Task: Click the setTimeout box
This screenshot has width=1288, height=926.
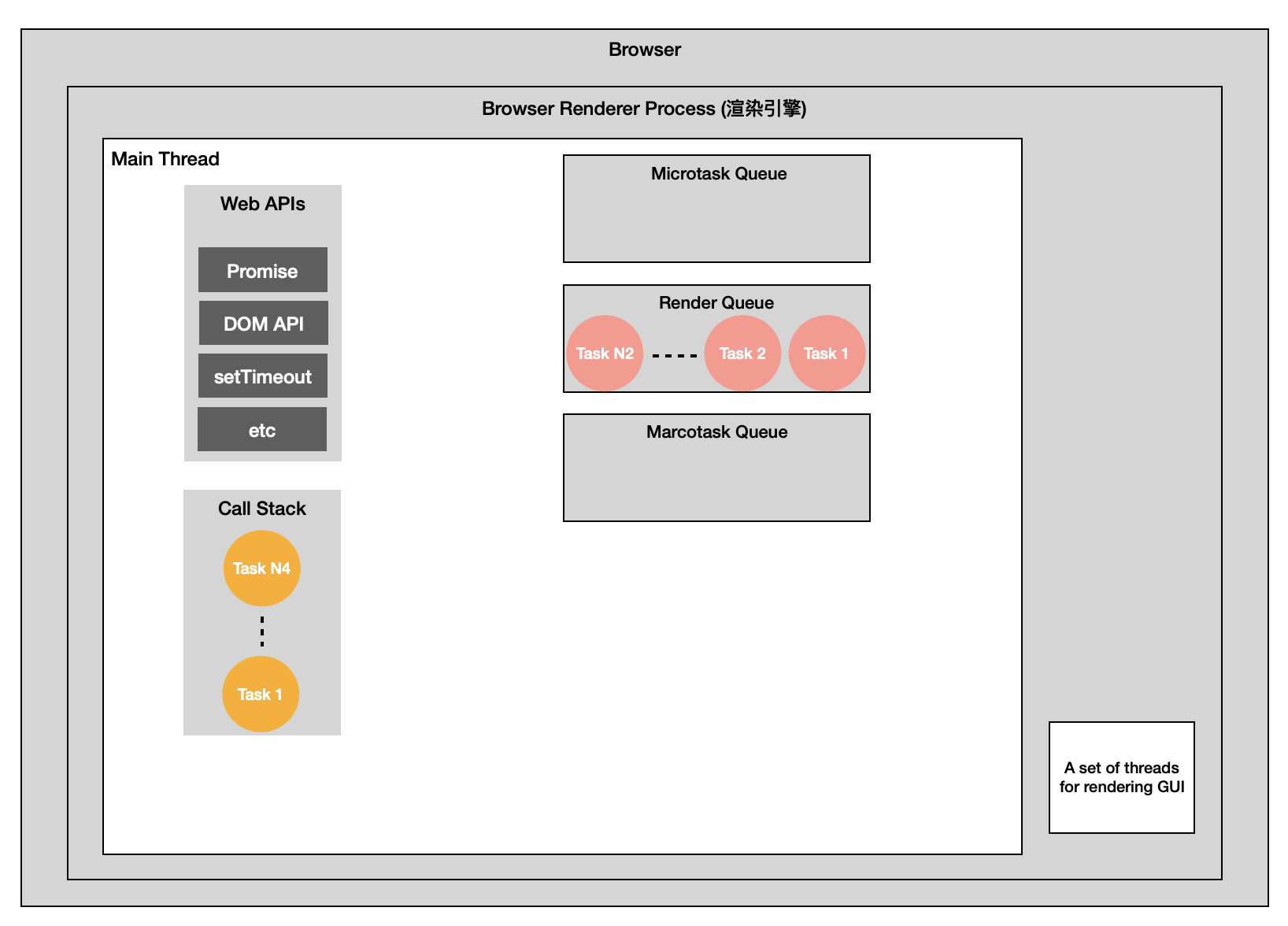Action: (x=262, y=376)
